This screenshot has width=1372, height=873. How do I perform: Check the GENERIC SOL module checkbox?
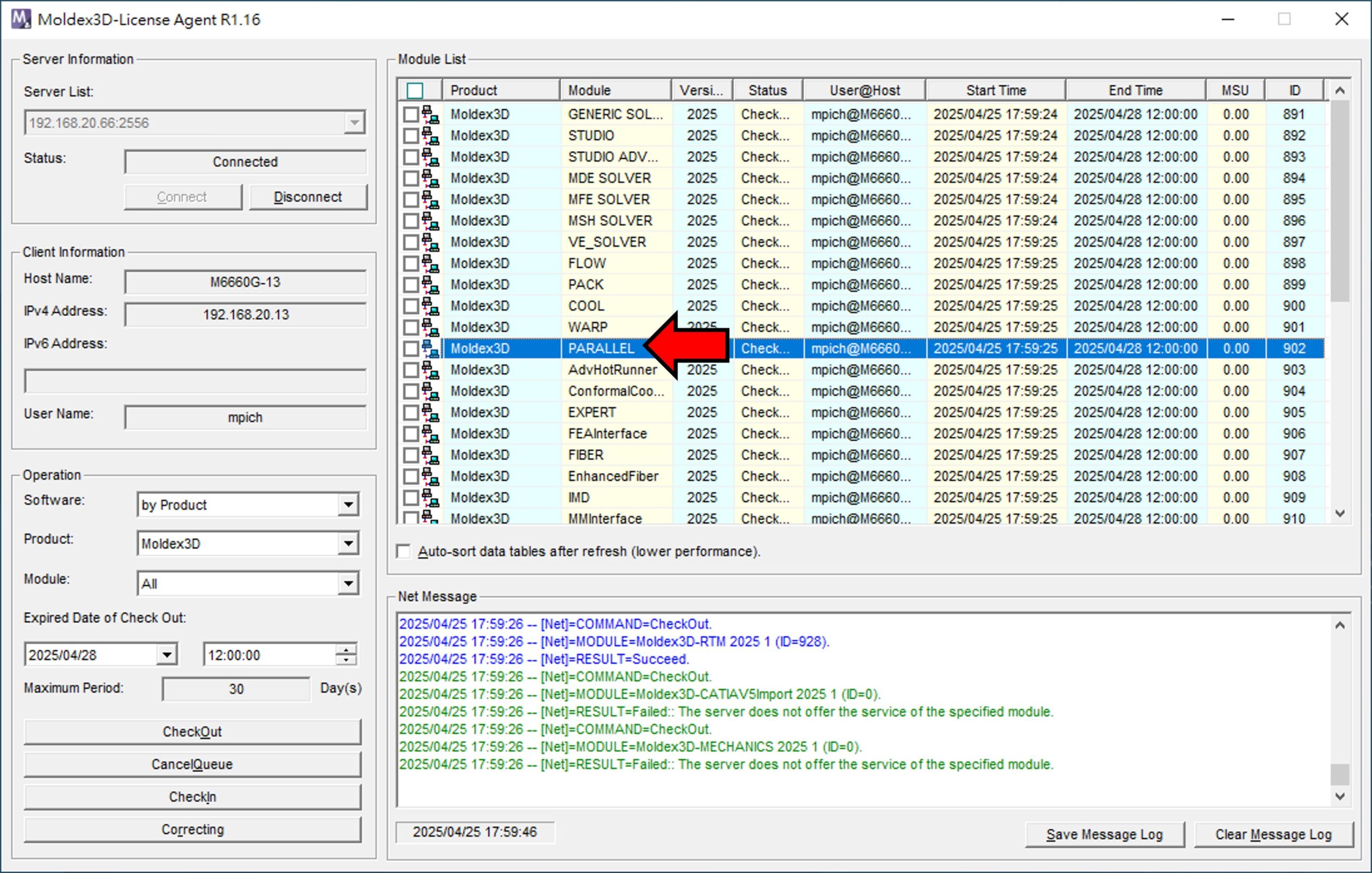pos(411,115)
